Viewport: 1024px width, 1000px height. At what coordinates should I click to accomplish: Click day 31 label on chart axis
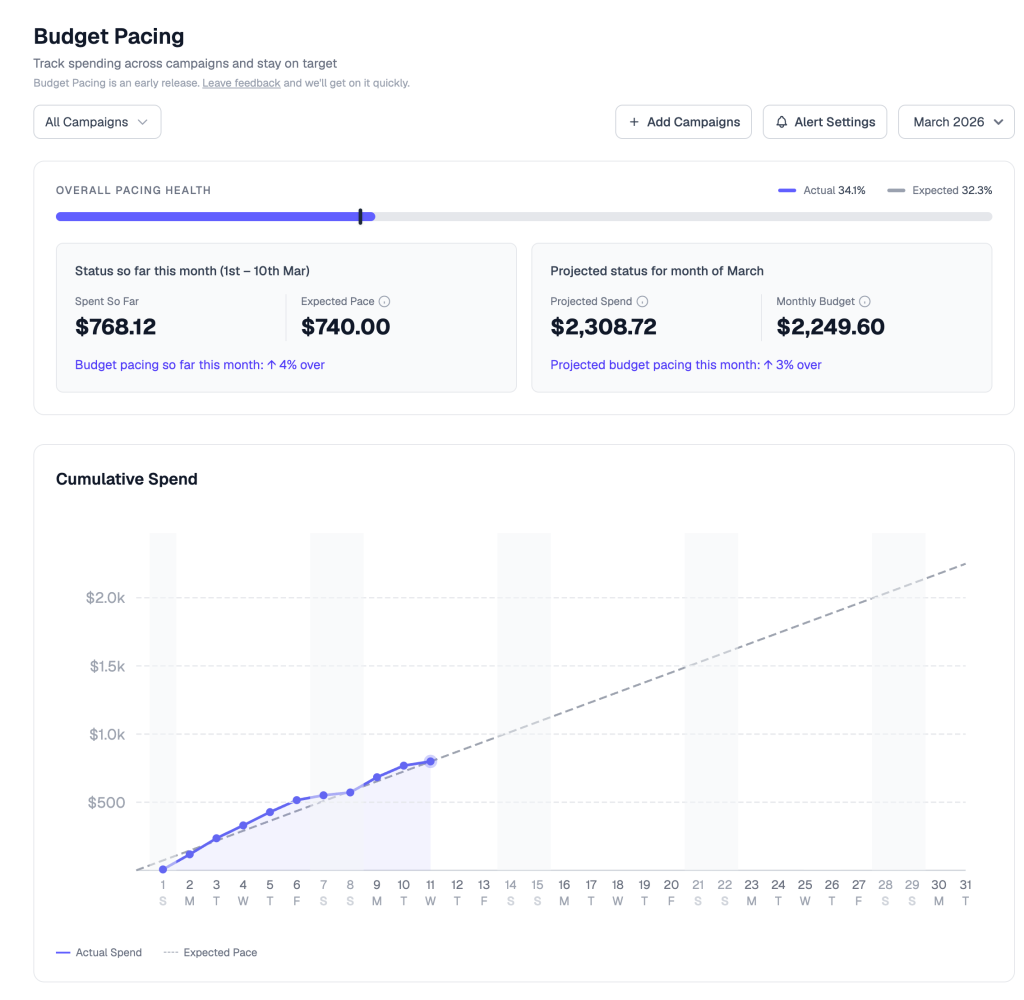(965, 885)
